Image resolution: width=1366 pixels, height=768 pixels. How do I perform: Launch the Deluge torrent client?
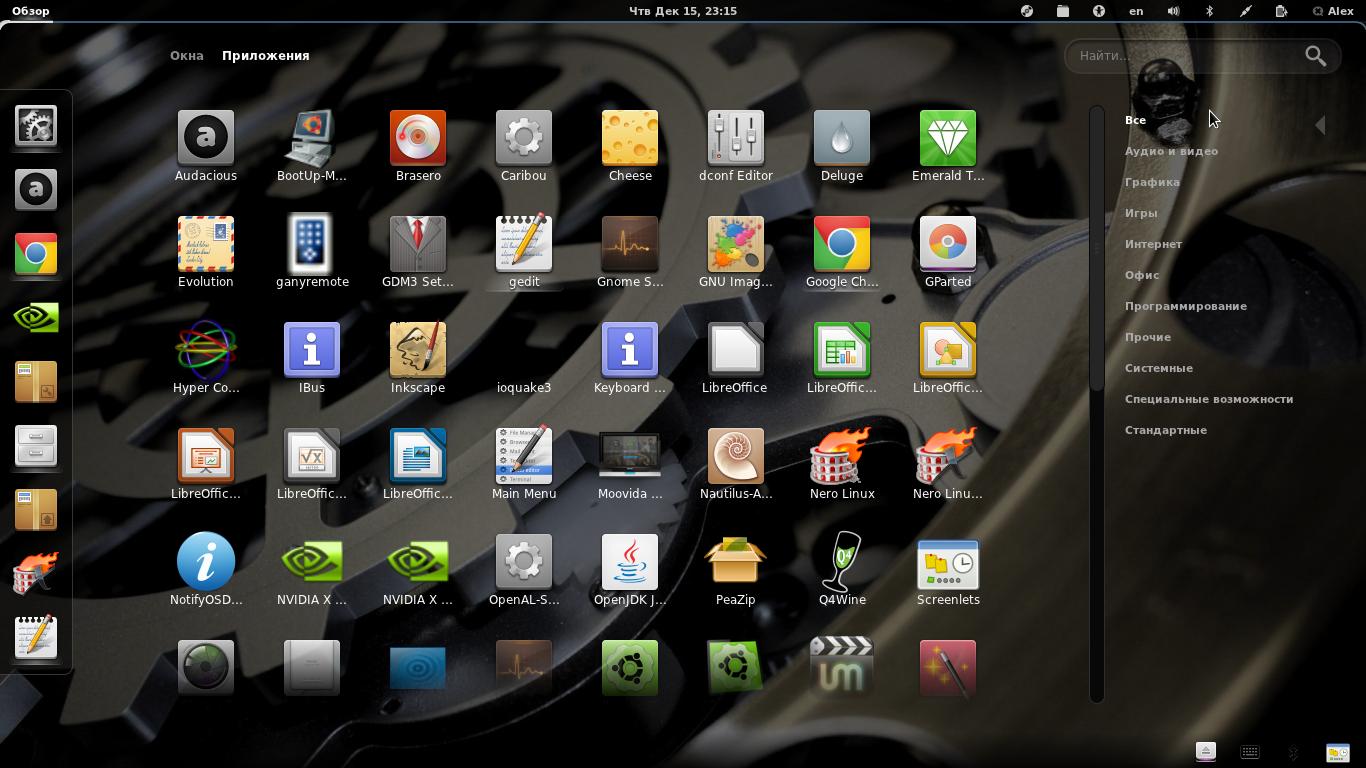click(842, 146)
